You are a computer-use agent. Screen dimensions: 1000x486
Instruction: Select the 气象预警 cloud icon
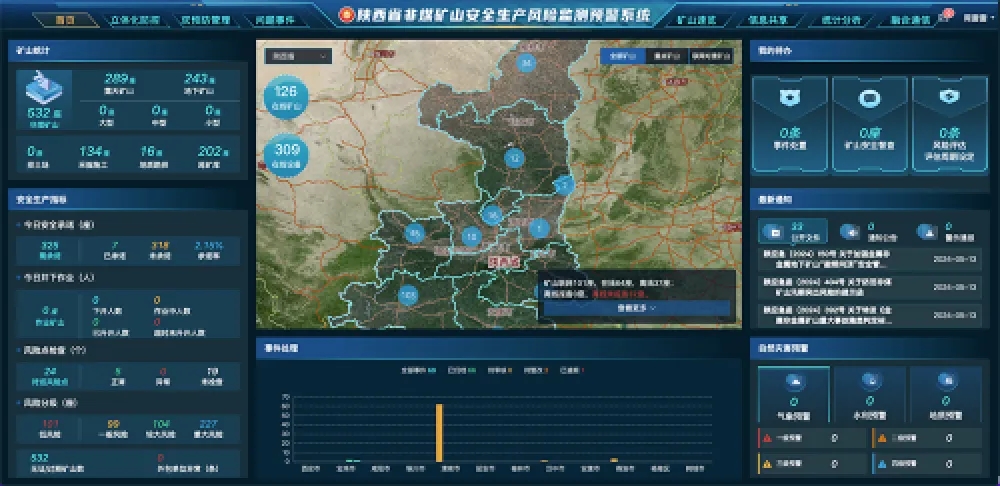[x=794, y=383]
